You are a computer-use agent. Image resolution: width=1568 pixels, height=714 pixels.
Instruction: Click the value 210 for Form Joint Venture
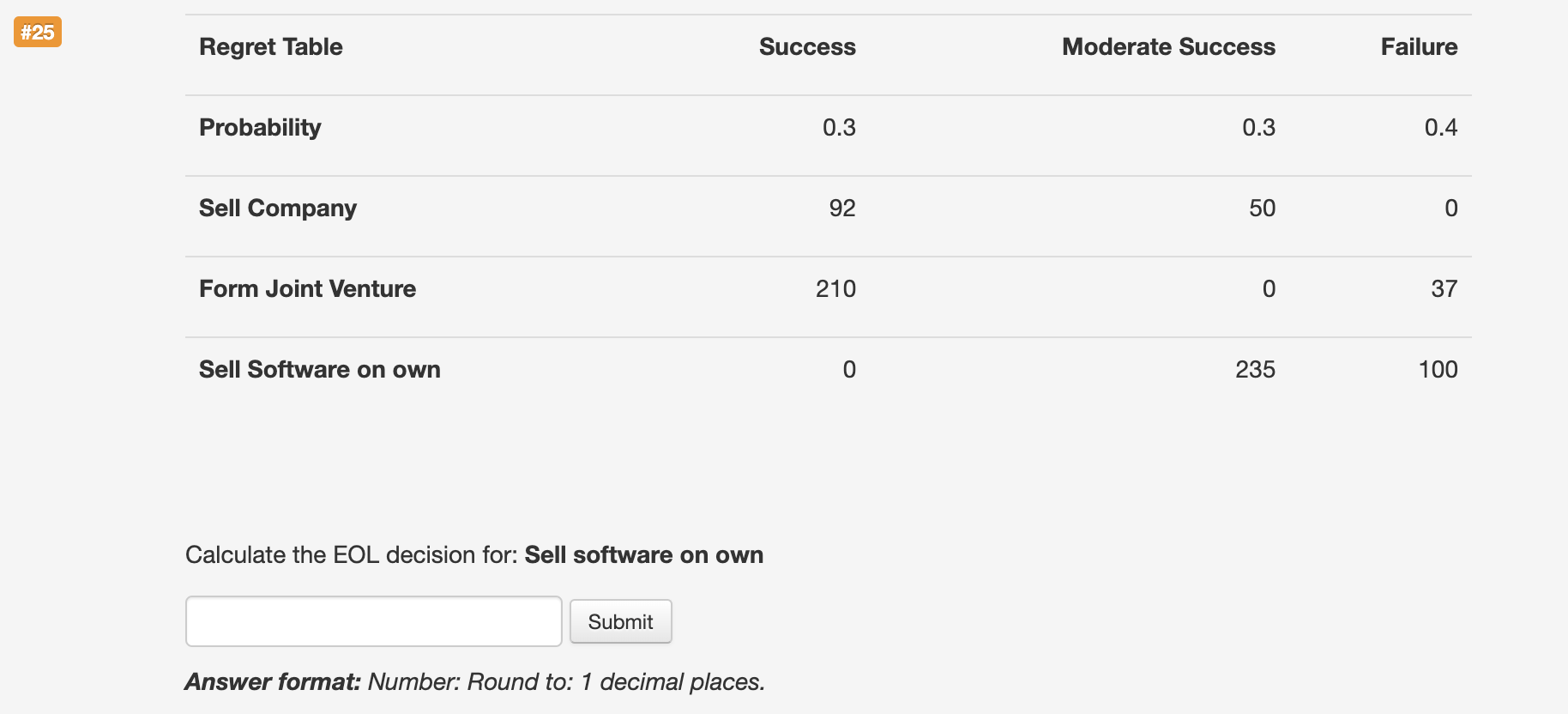pyautogui.click(x=835, y=288)
